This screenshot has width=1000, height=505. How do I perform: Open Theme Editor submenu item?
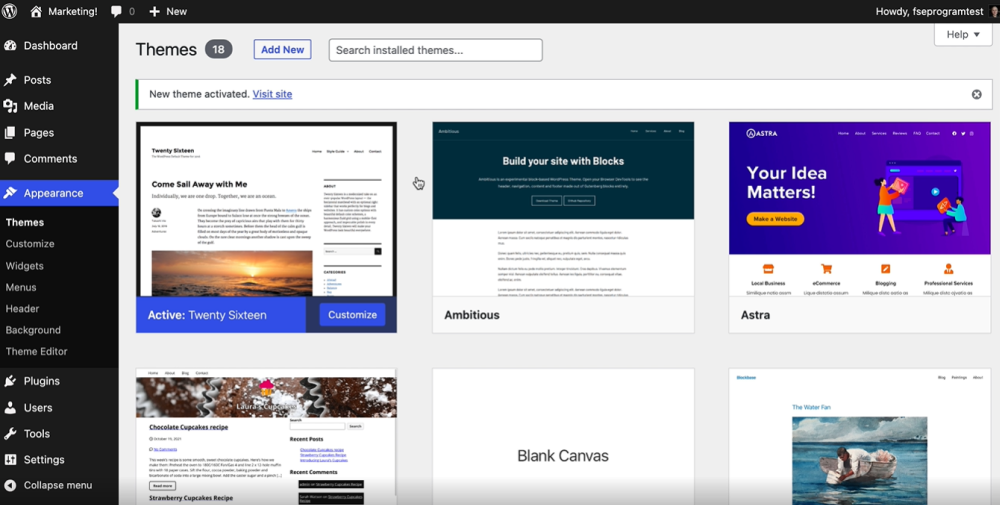pyautogui.click(x=36, y=351)
